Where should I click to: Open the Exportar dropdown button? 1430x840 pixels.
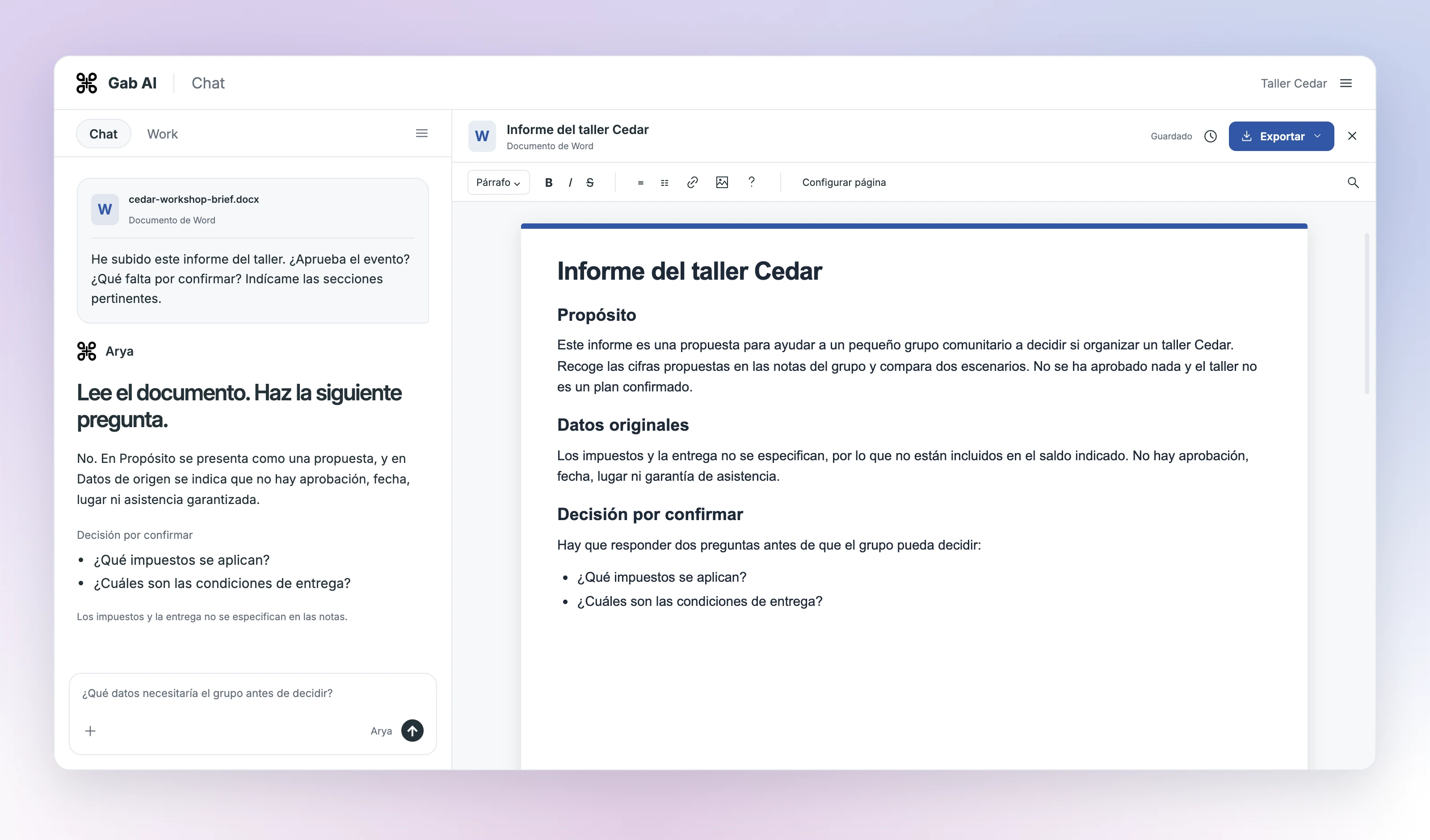[x=1281, y=136]
